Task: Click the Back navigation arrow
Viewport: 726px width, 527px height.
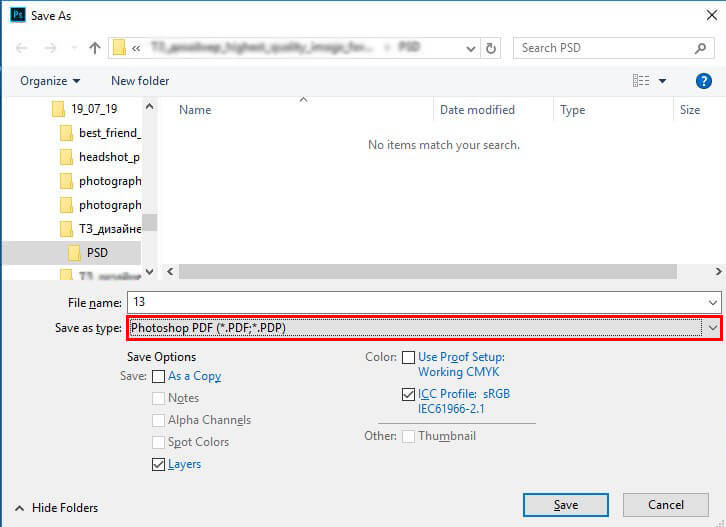Action: 21,48
